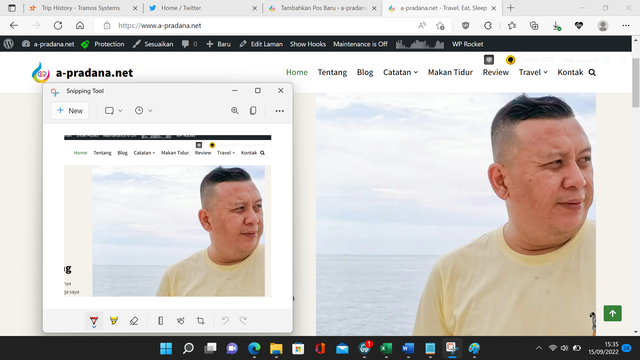Toggle the ruler tool in Snipping Tool
The width and height of the screenshot is (640, 360).
point(160,321)
